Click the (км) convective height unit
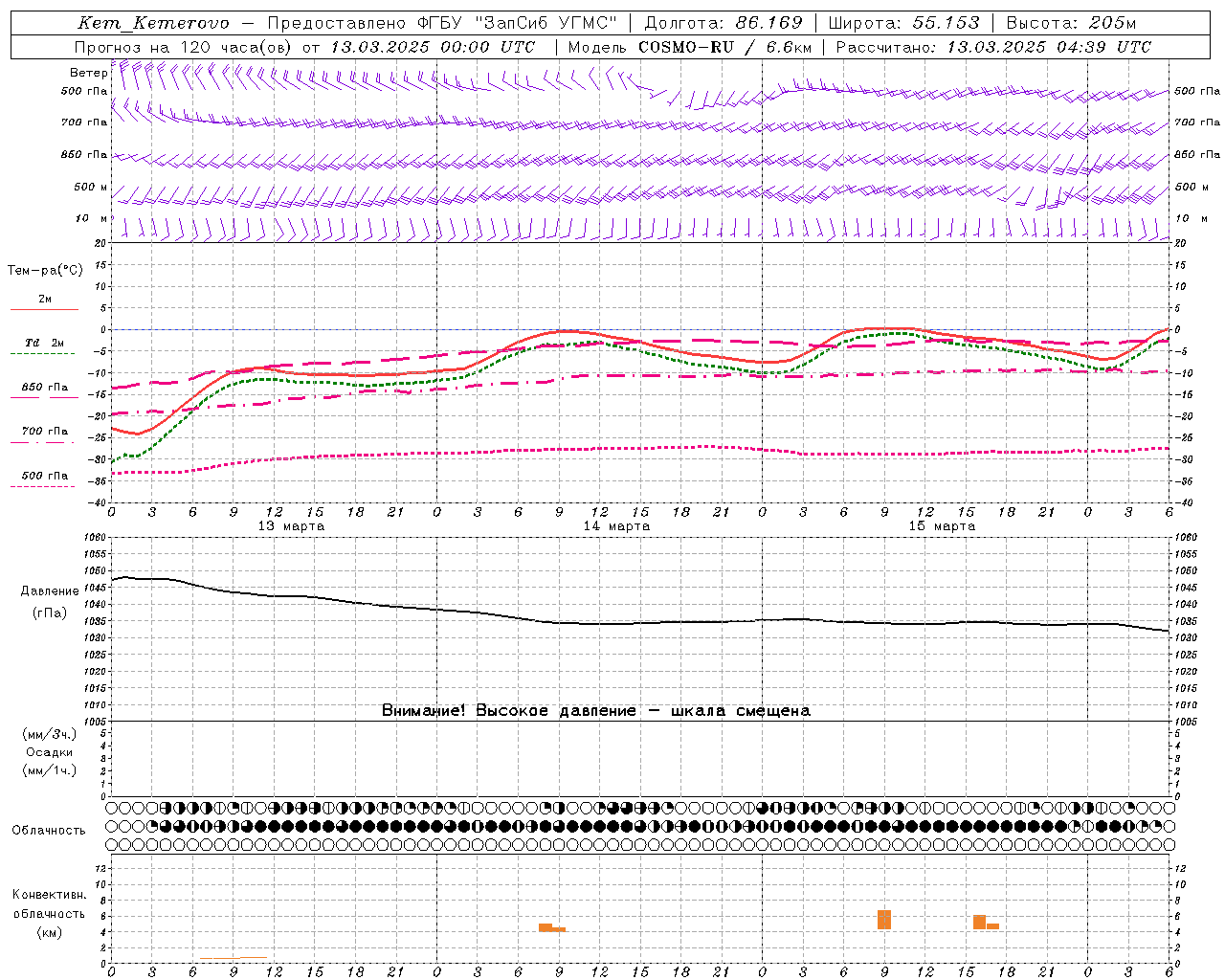Viewport: 1225px width, 980px height. coord(50,932)
